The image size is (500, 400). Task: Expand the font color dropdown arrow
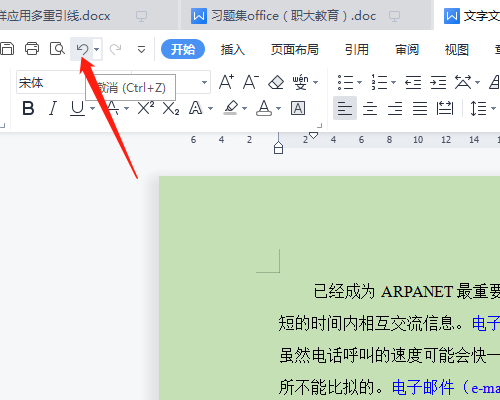pos(279,108)
